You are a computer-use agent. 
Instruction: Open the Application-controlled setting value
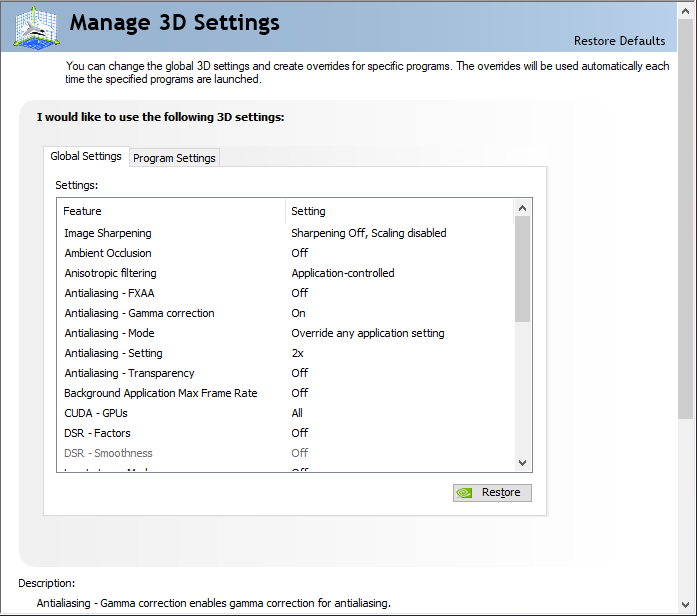pos(343,273)
